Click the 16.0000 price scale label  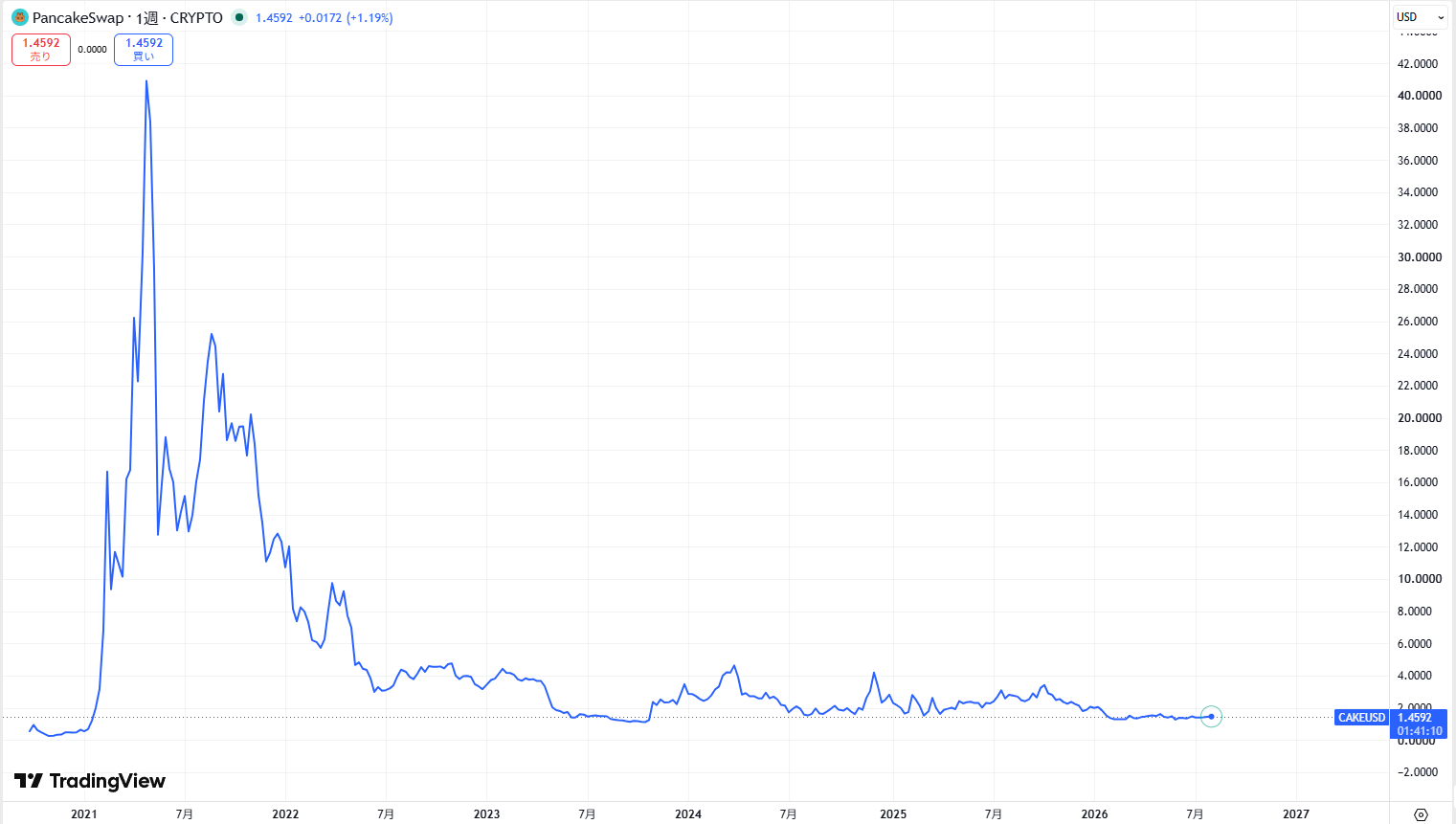point(1418,482)
